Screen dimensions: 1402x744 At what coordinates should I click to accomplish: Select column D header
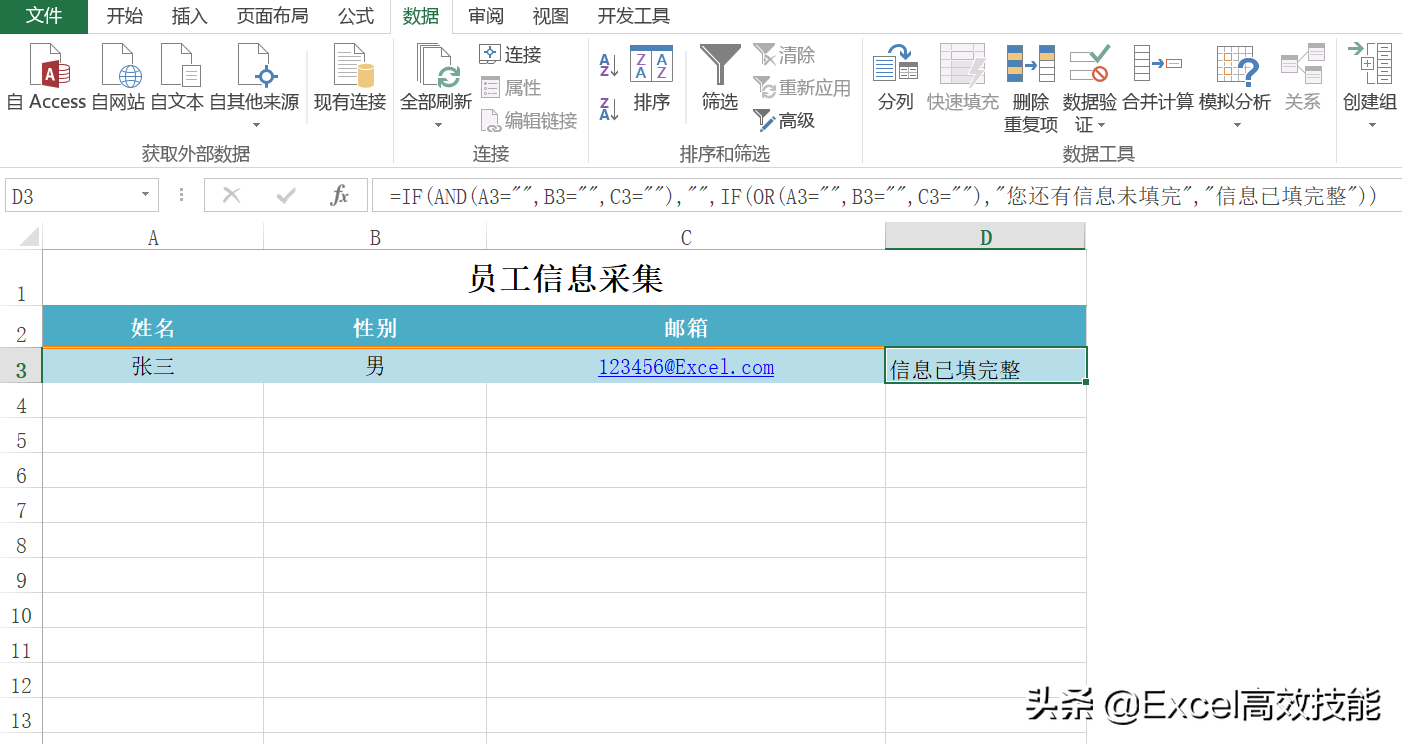(x=986, y=237)
